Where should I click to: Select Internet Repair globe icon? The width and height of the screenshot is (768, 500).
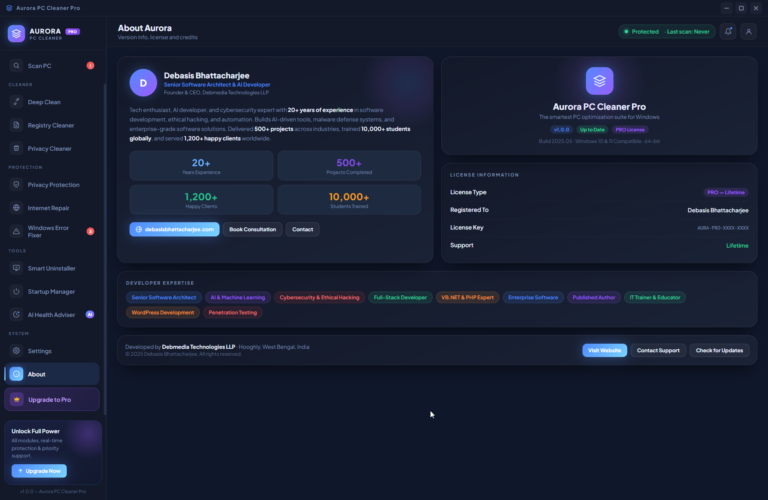[16, 208]
